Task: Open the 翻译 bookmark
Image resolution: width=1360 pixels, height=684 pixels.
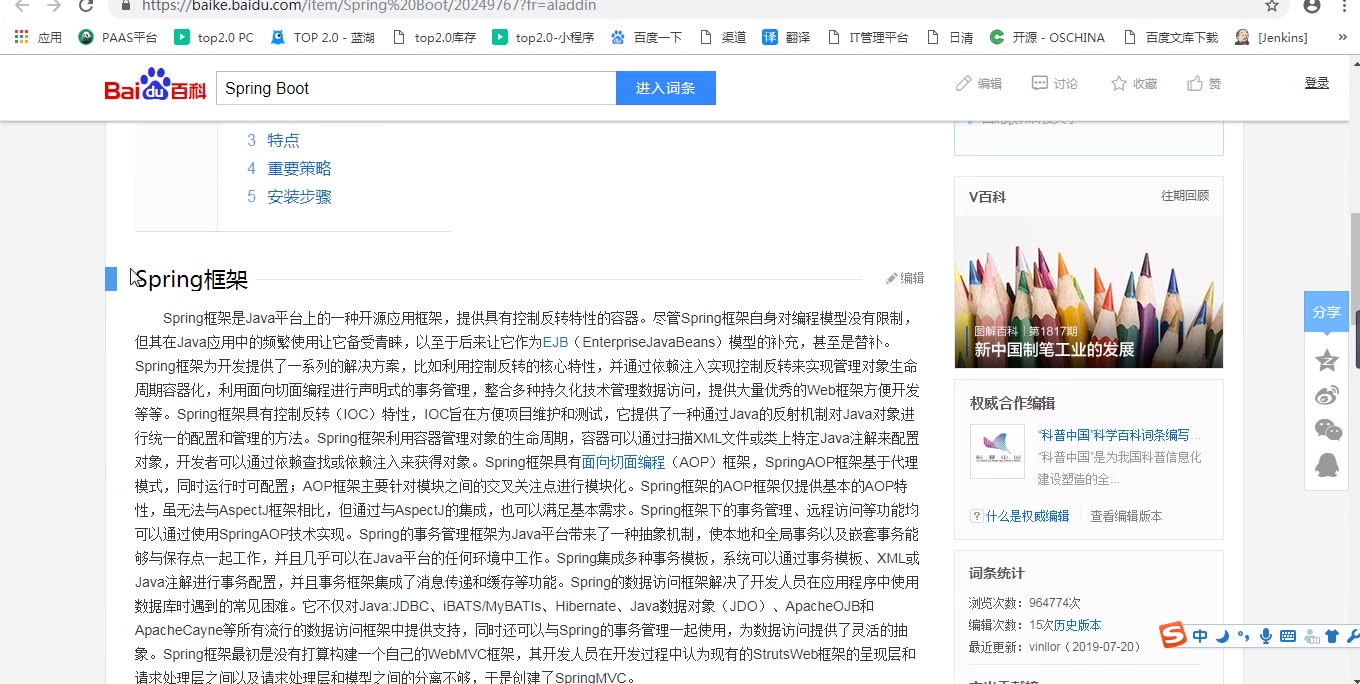Action: pyautogui.click(x=786, y=37)
